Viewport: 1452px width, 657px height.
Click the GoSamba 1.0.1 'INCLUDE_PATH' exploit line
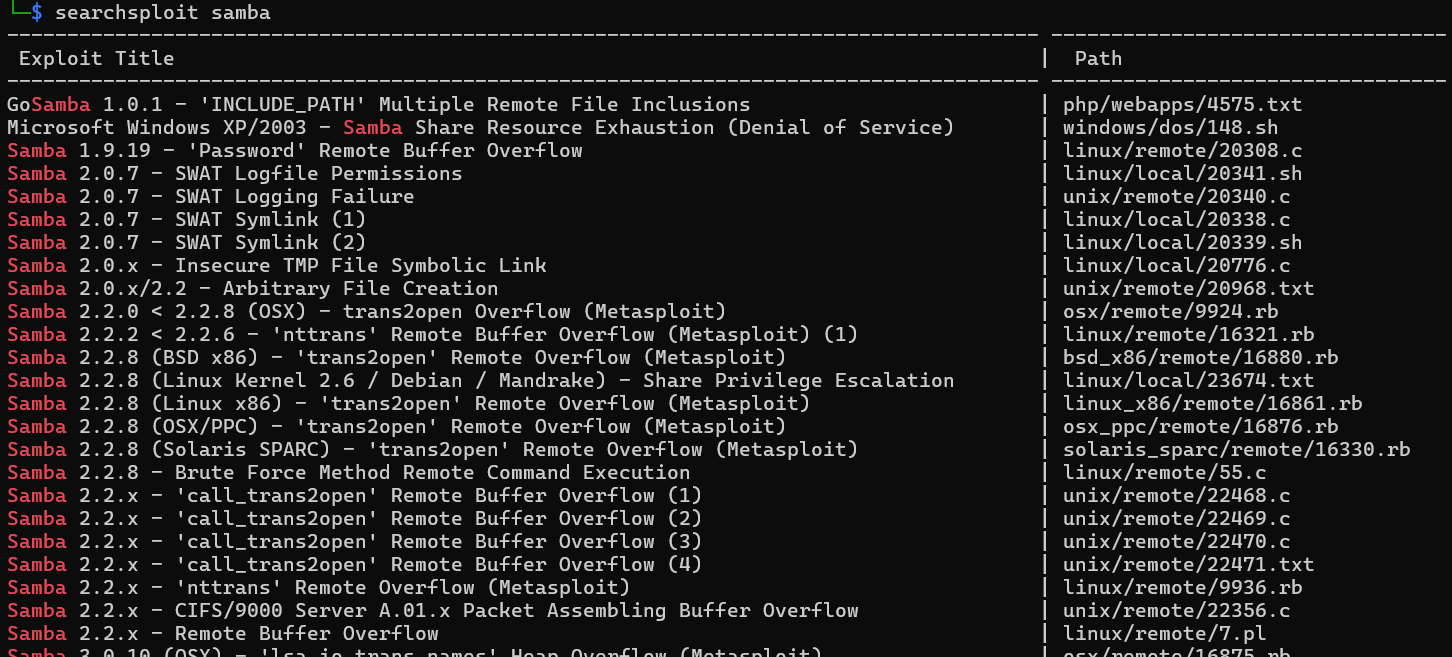point(378,105)
